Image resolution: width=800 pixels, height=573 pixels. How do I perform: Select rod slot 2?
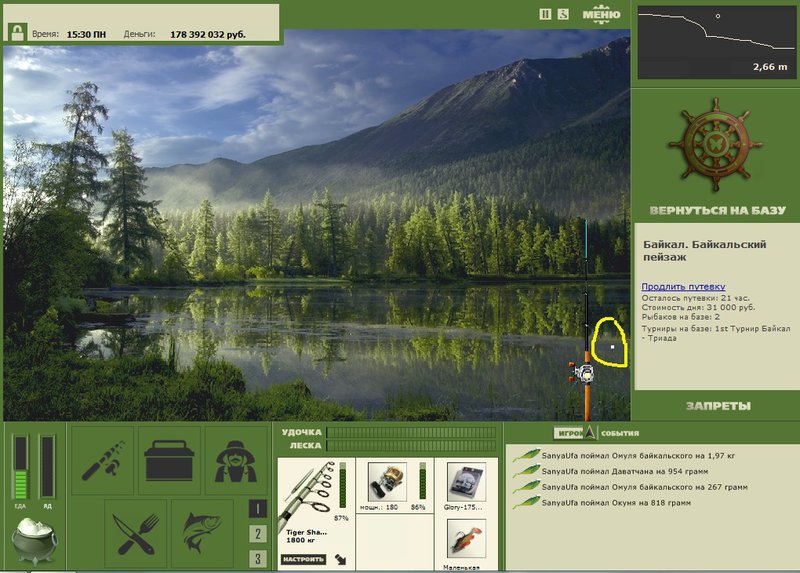(x=258, y=534)
